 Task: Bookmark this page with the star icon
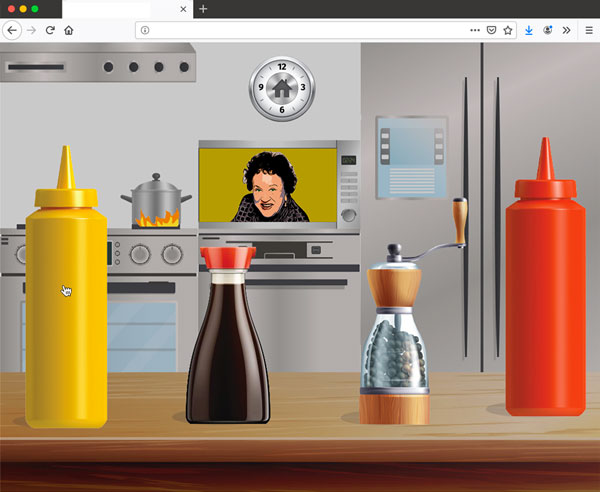coord(507,30)
